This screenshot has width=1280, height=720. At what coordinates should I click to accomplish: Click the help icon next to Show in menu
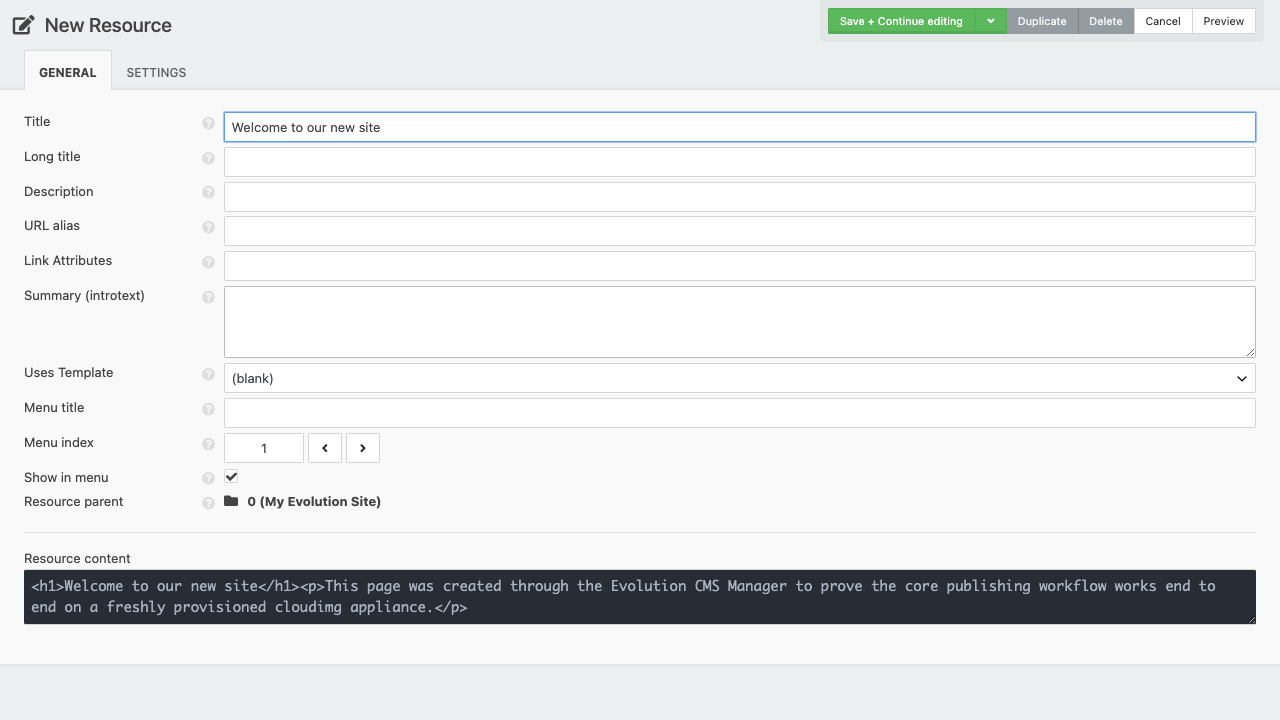(208, 478)
